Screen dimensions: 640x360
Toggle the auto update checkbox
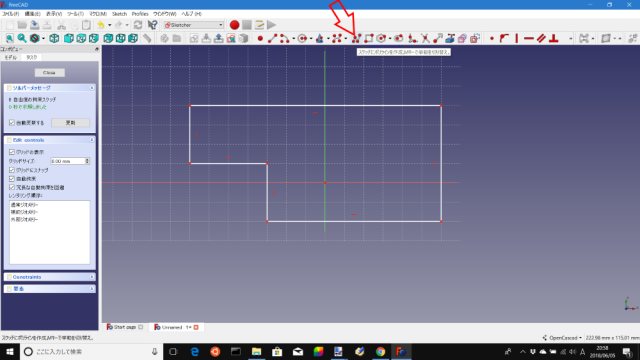point(12,122)
